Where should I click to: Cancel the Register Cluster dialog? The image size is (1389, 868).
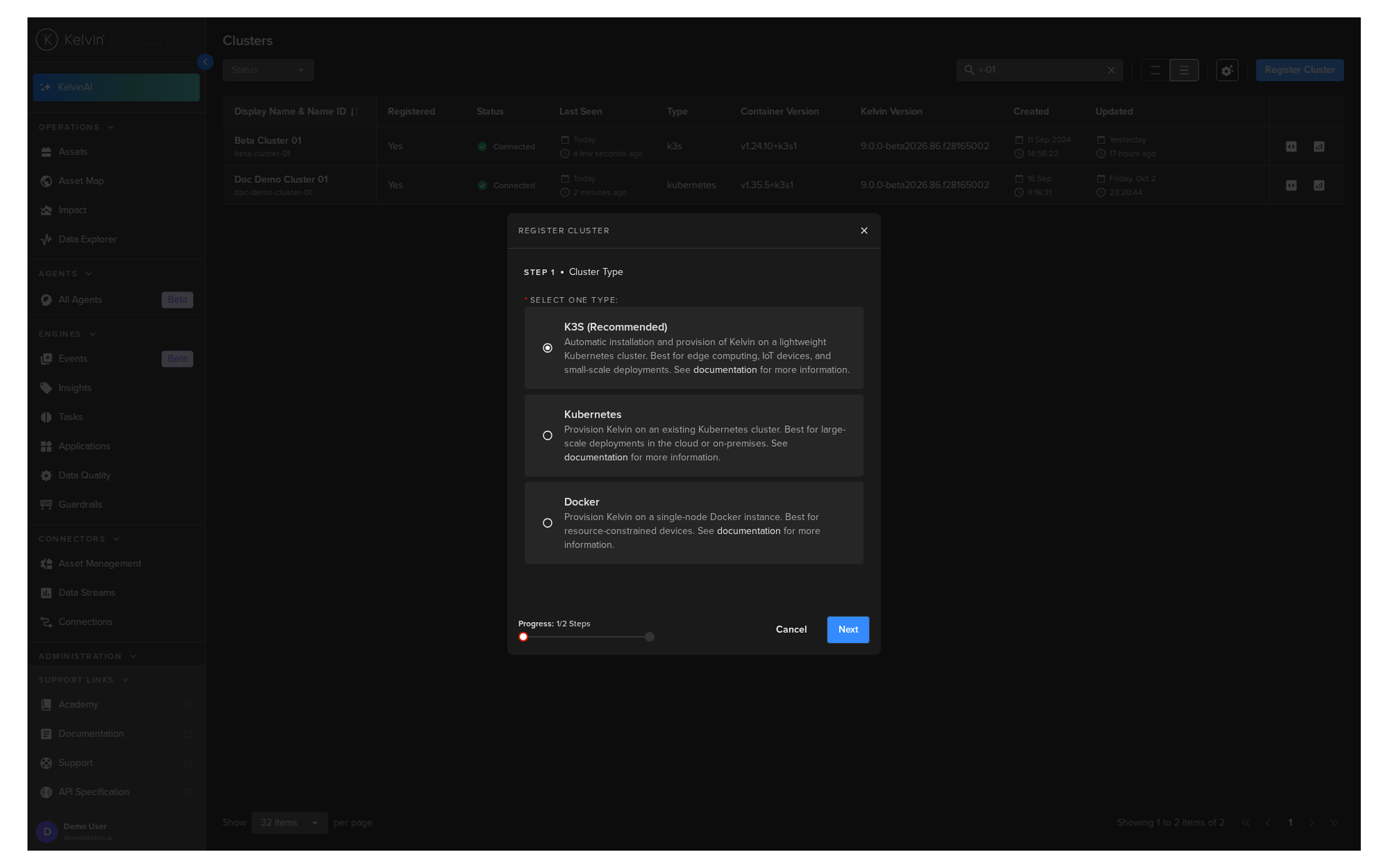[791, 629]
